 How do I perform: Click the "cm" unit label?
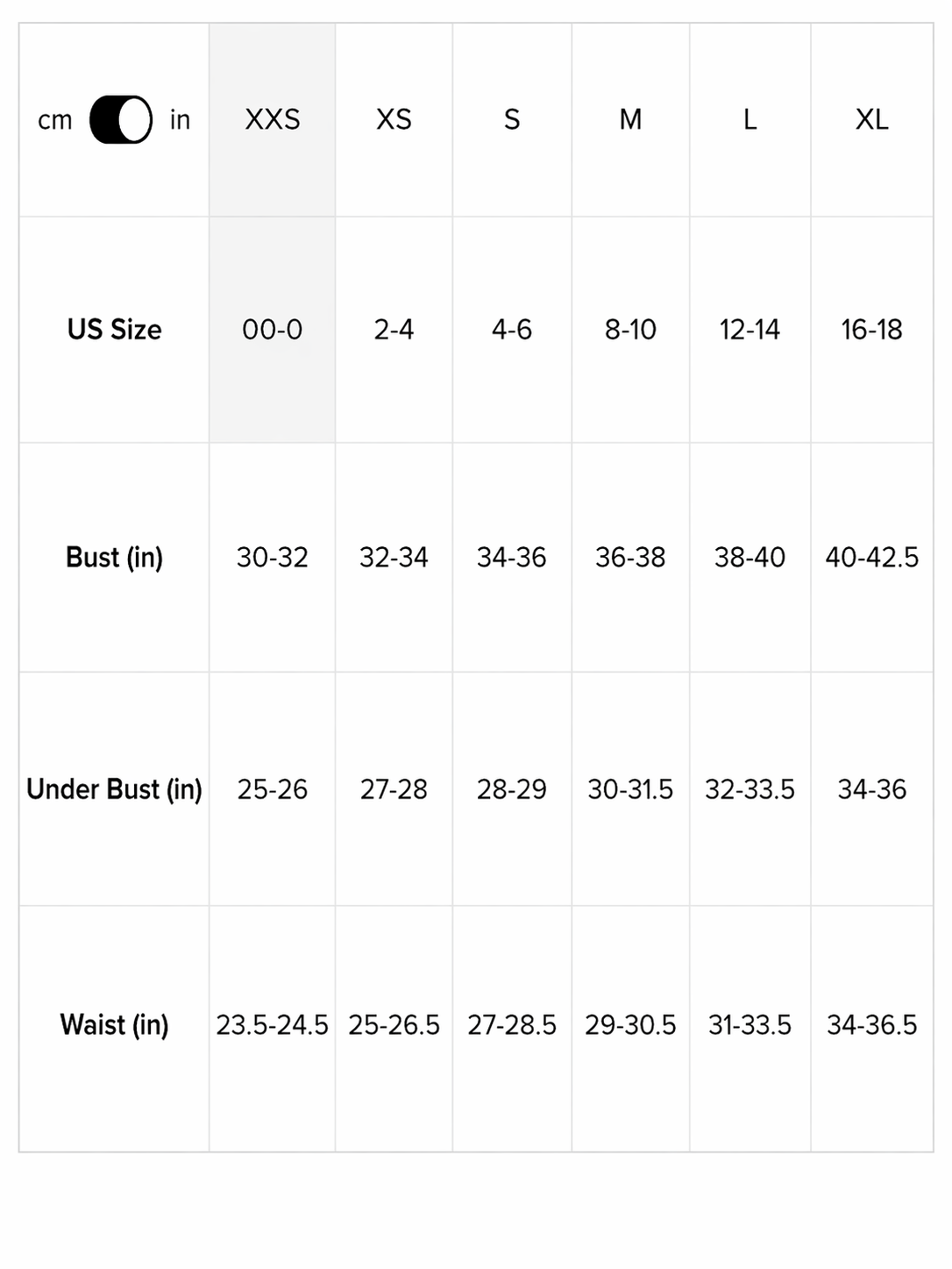[54, 120]
